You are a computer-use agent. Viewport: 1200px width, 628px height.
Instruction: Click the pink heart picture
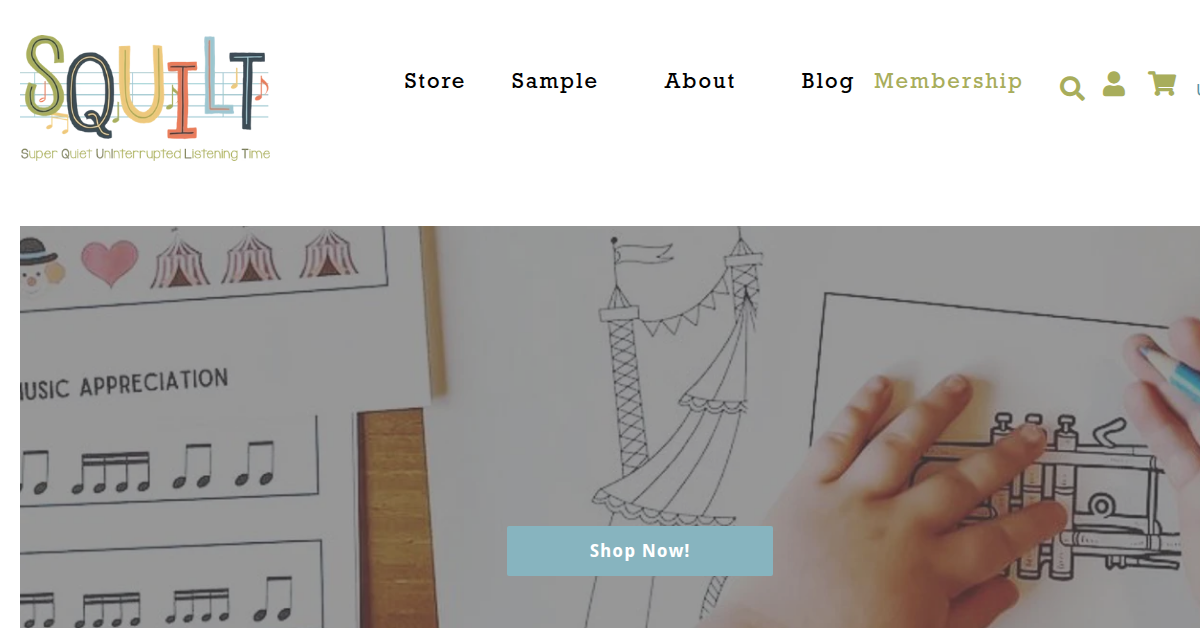pyautogui.click(x=109, y=263)
